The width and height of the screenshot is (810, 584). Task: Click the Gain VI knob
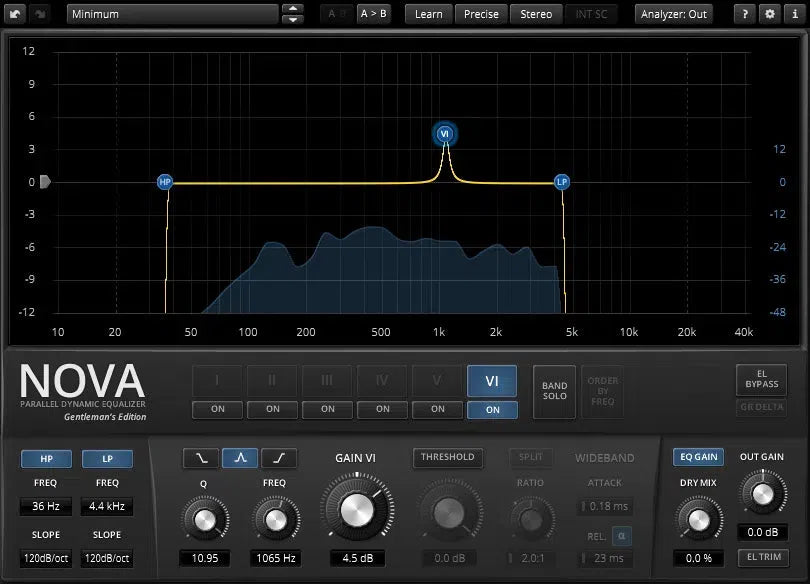[355, 509]
